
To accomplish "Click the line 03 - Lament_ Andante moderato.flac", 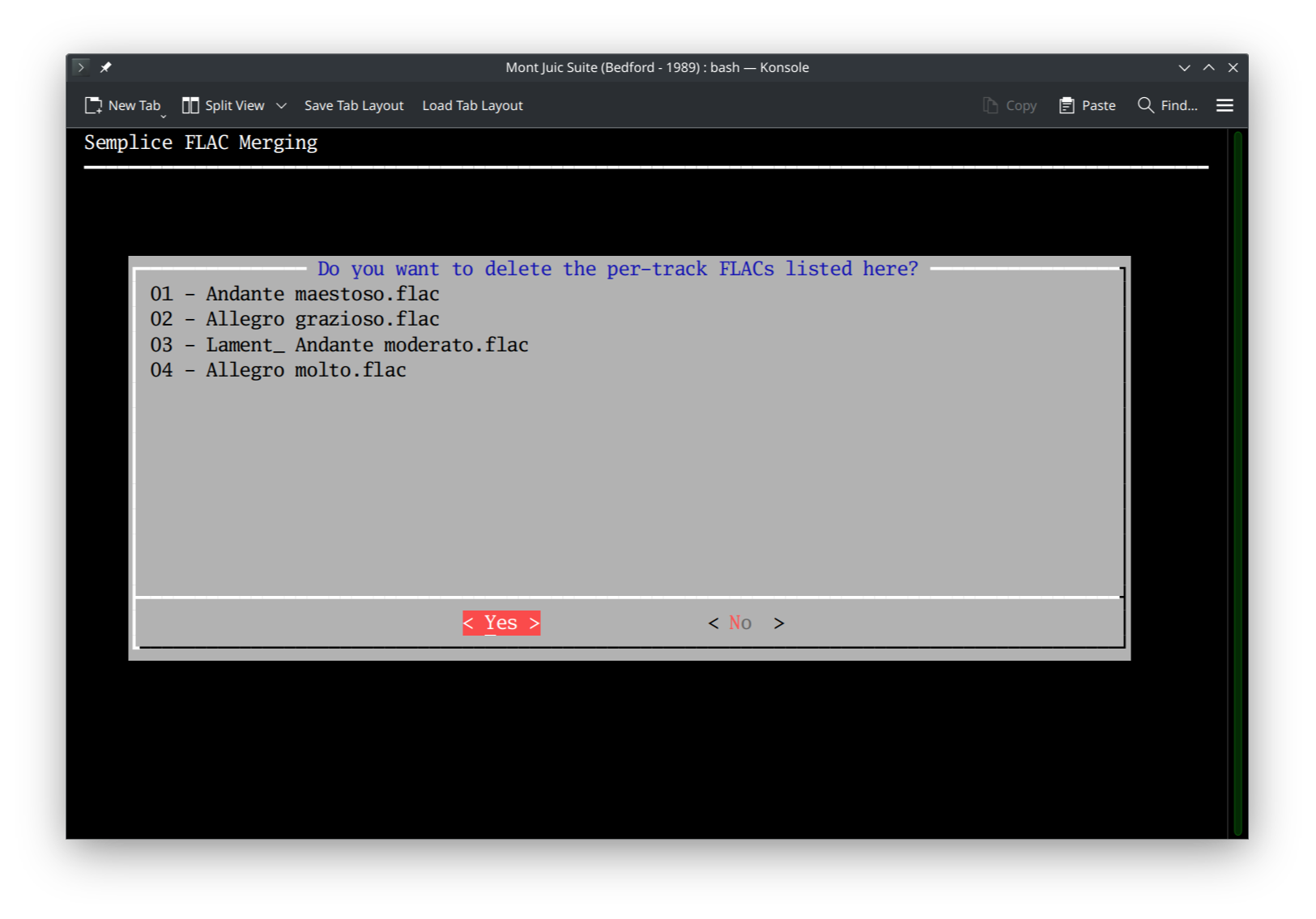I will (x=339, y=344).
